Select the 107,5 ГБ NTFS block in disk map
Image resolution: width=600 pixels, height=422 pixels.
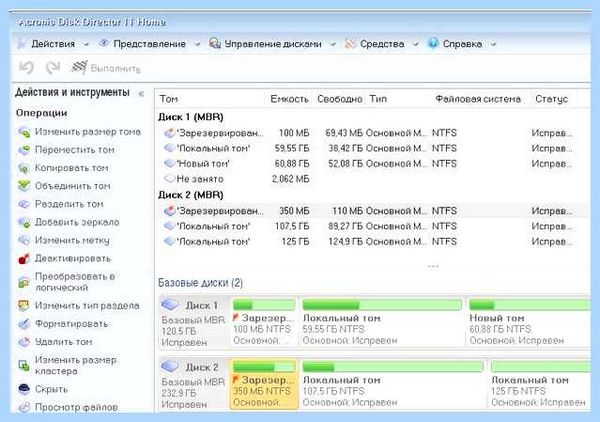[393, 384]
